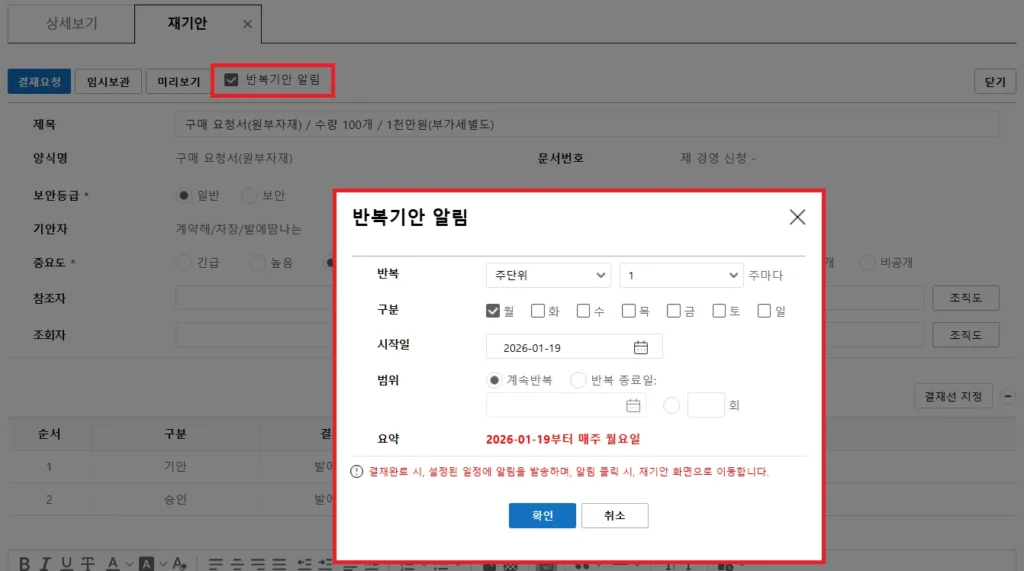The height and width of the screenshot is (571, 1024).
Task: Close the 반복기안 알림 dialog with X
Action: point(797,217)
